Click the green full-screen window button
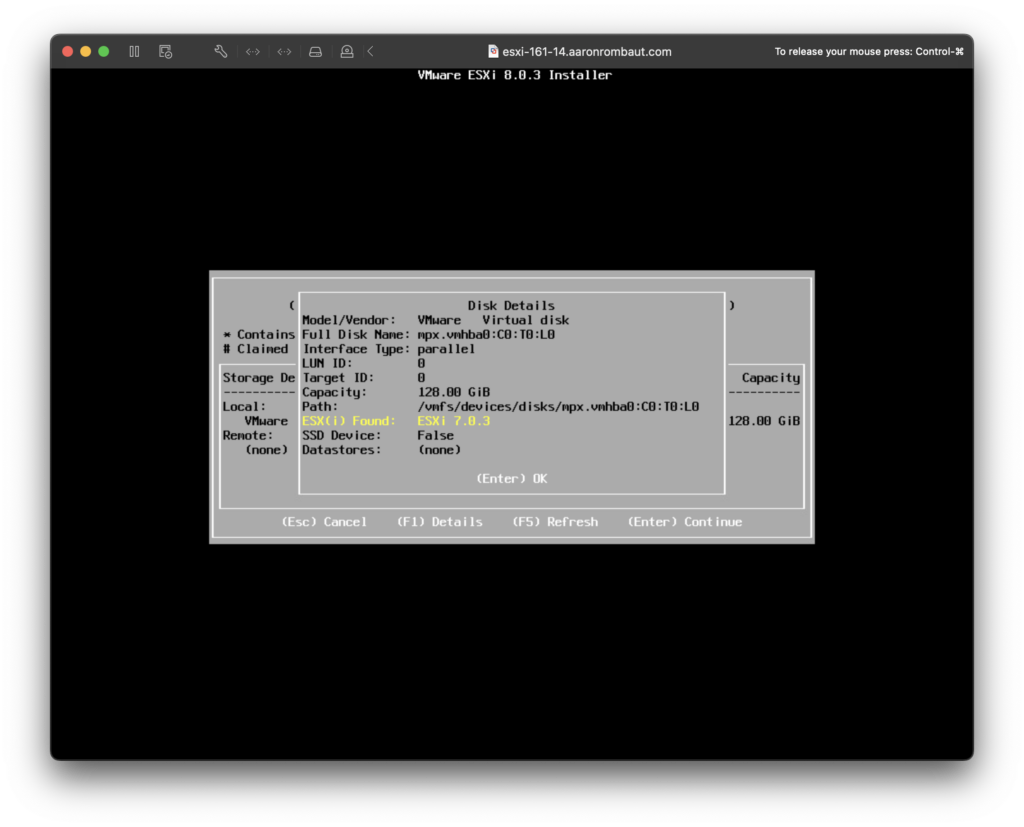Screen dimensions: 1024x827 pos(103,51)
